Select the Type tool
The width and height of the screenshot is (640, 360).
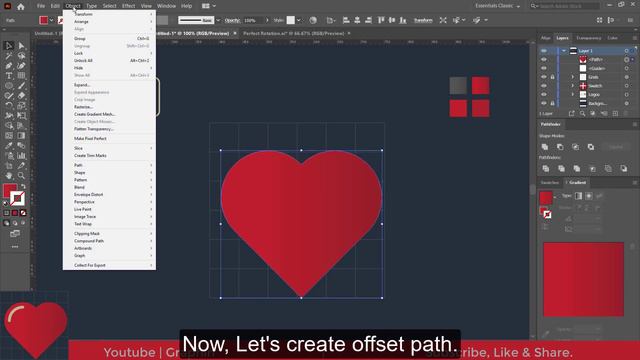(x=9, y=76)
